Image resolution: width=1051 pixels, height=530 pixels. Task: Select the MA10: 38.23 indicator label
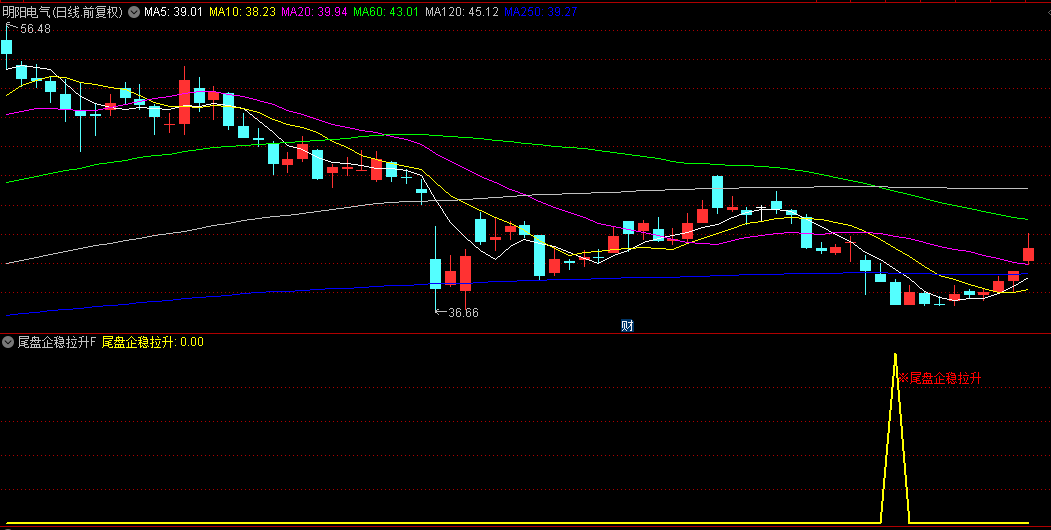click(243, 12)
